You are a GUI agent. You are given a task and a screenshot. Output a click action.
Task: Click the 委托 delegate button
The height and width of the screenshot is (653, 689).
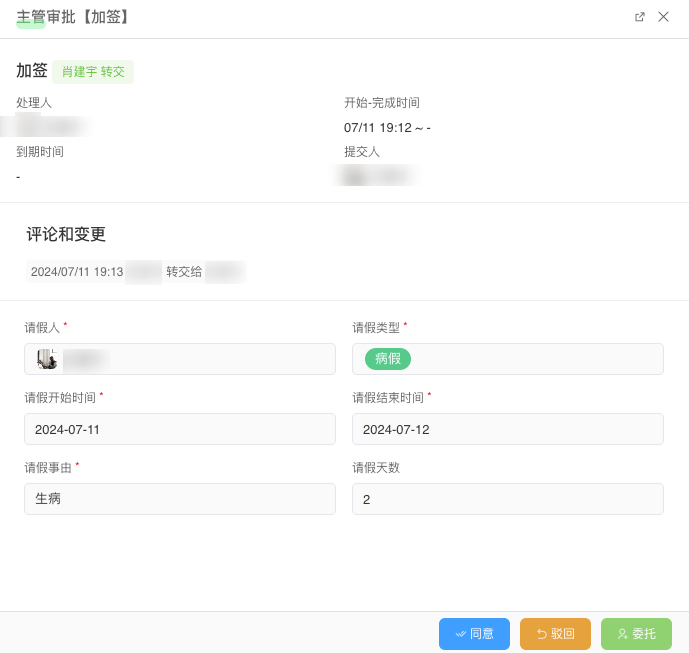click(636, 634)
